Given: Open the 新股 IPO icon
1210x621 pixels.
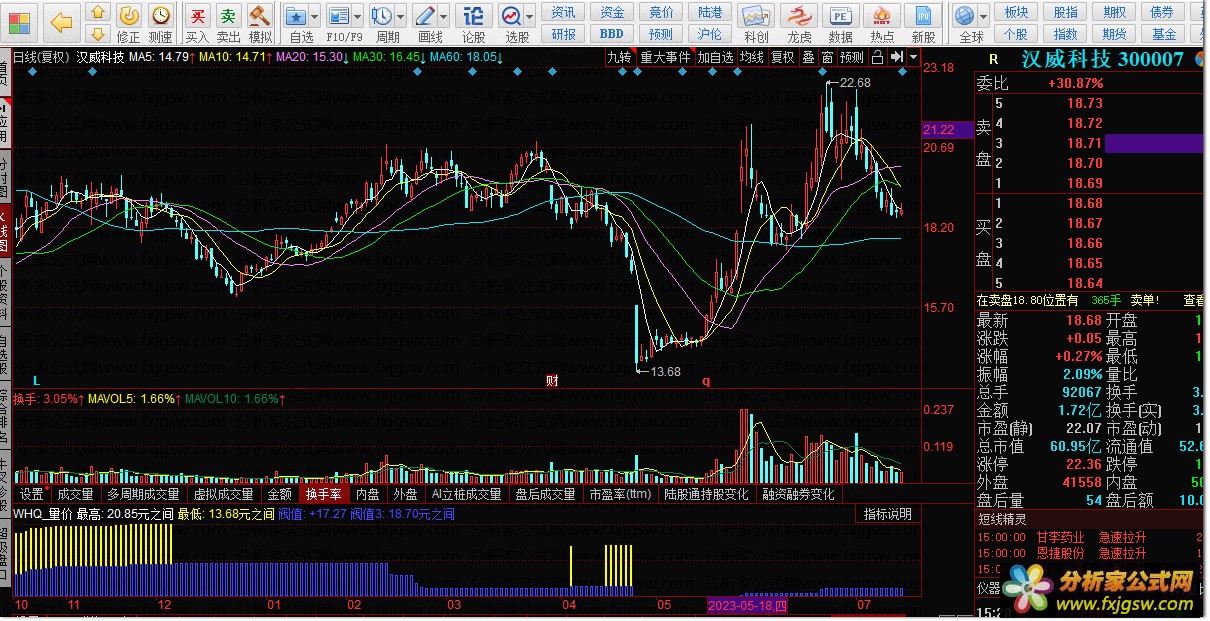Looking at the screenshot, I should coord(923,16).
